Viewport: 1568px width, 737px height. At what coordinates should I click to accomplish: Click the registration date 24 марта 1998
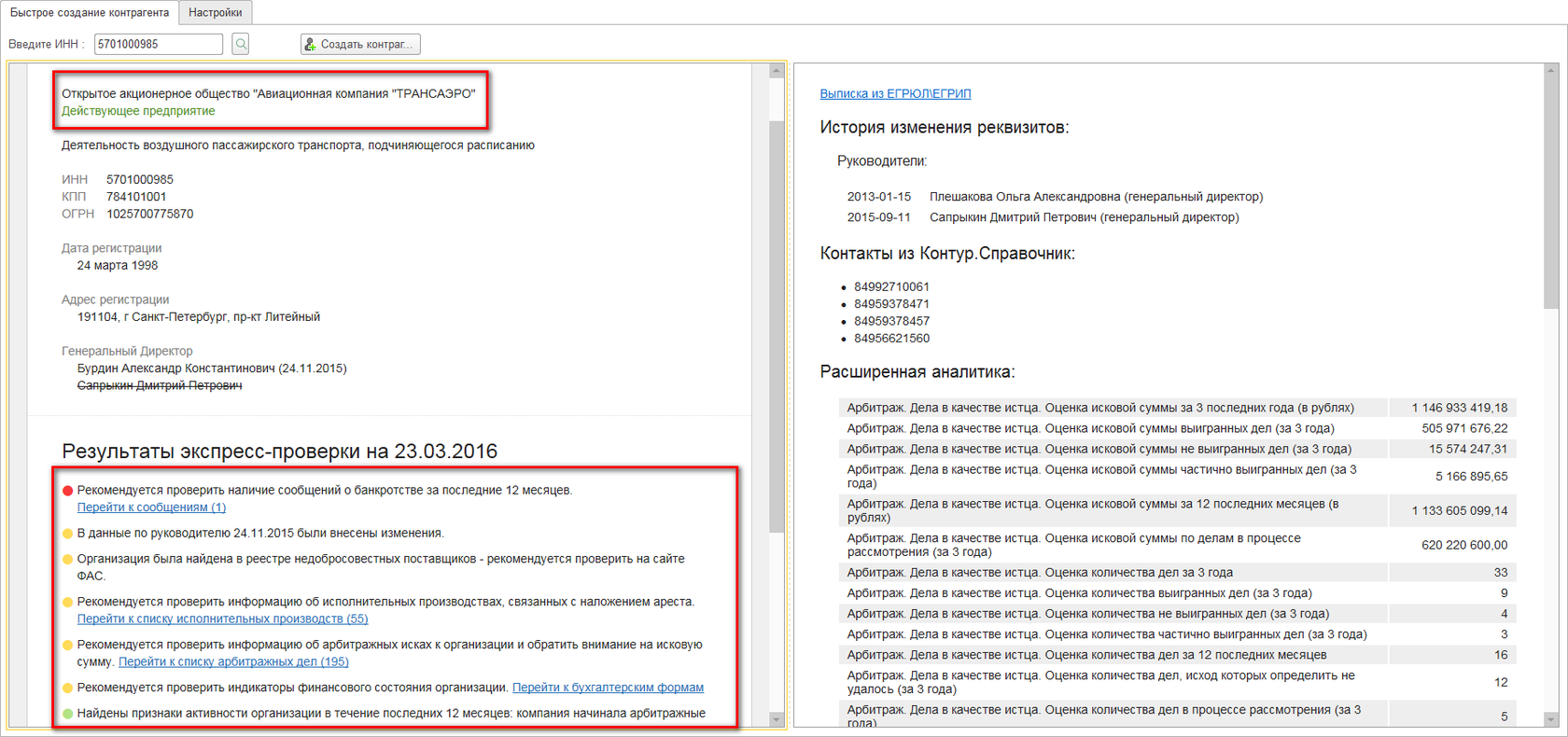point(118,265)
